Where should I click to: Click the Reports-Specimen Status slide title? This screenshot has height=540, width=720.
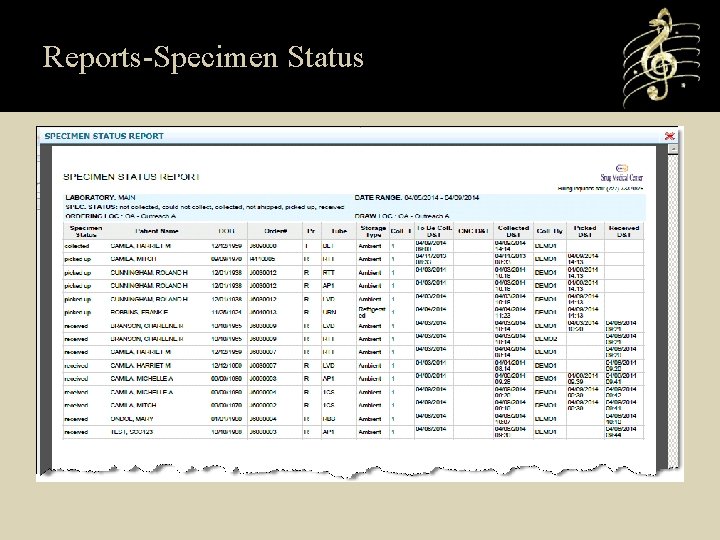tap(203, 58)
